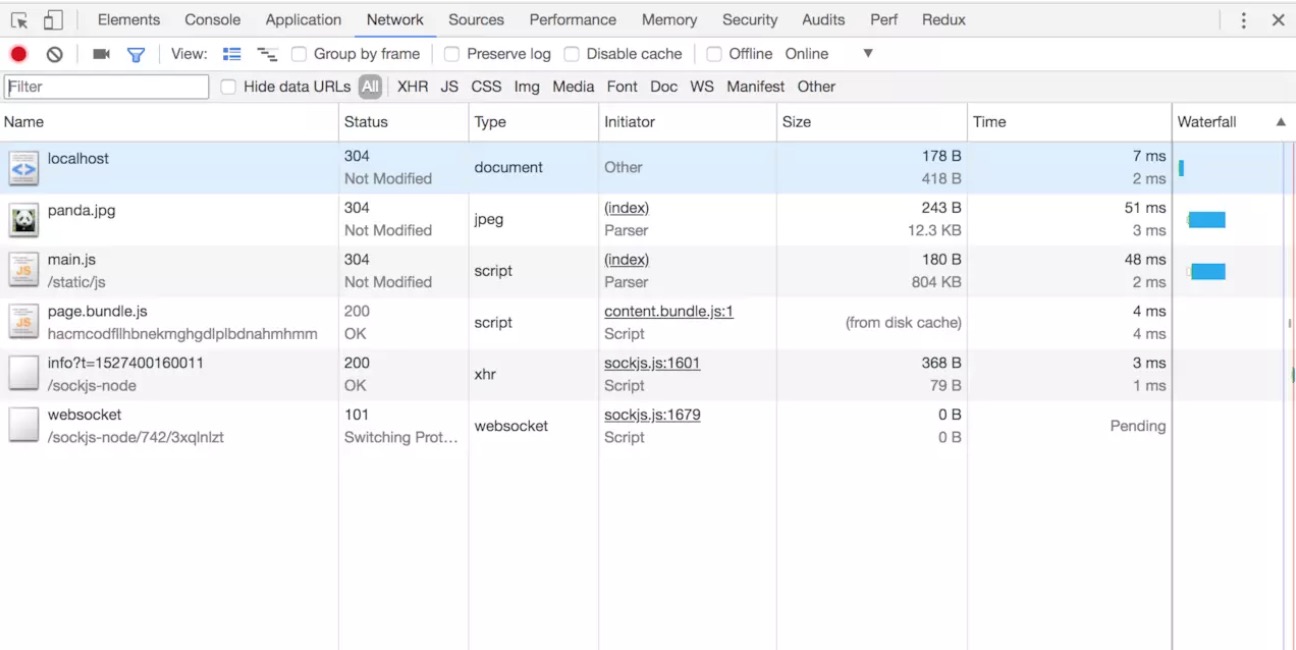1296x650 pixels.
Task: Switch to large request rows view icon
Action: [x=231, y=54]
